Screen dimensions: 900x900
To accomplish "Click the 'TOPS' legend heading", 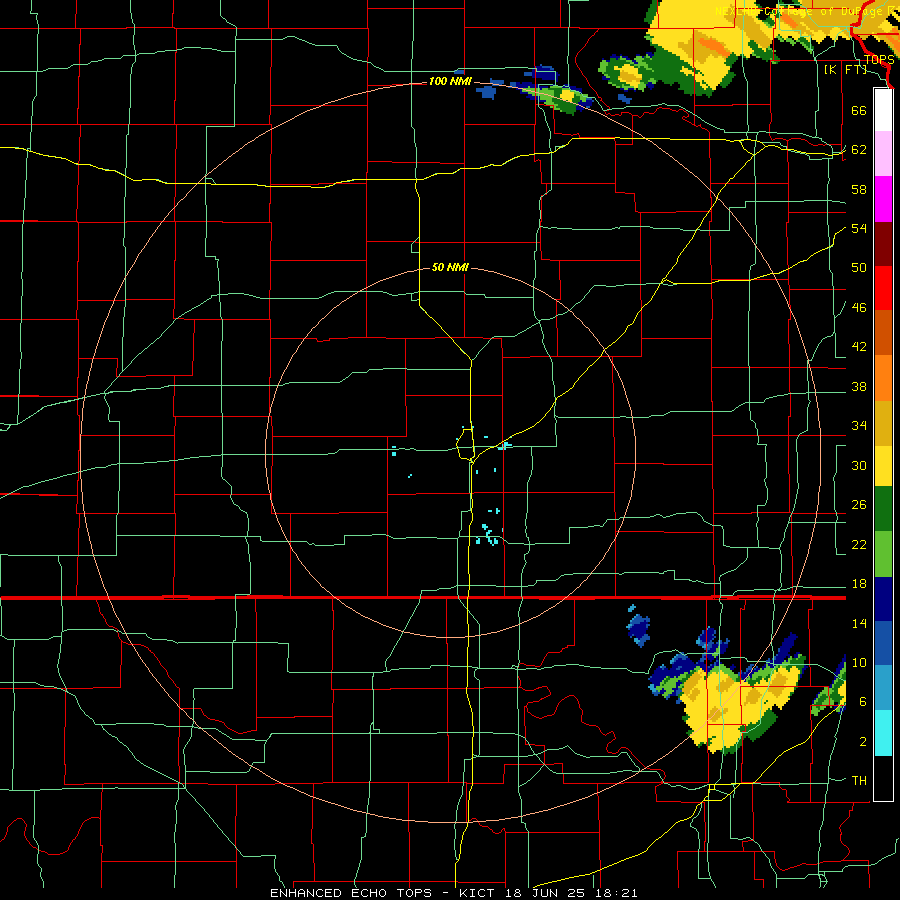I will tap(879, 60).
